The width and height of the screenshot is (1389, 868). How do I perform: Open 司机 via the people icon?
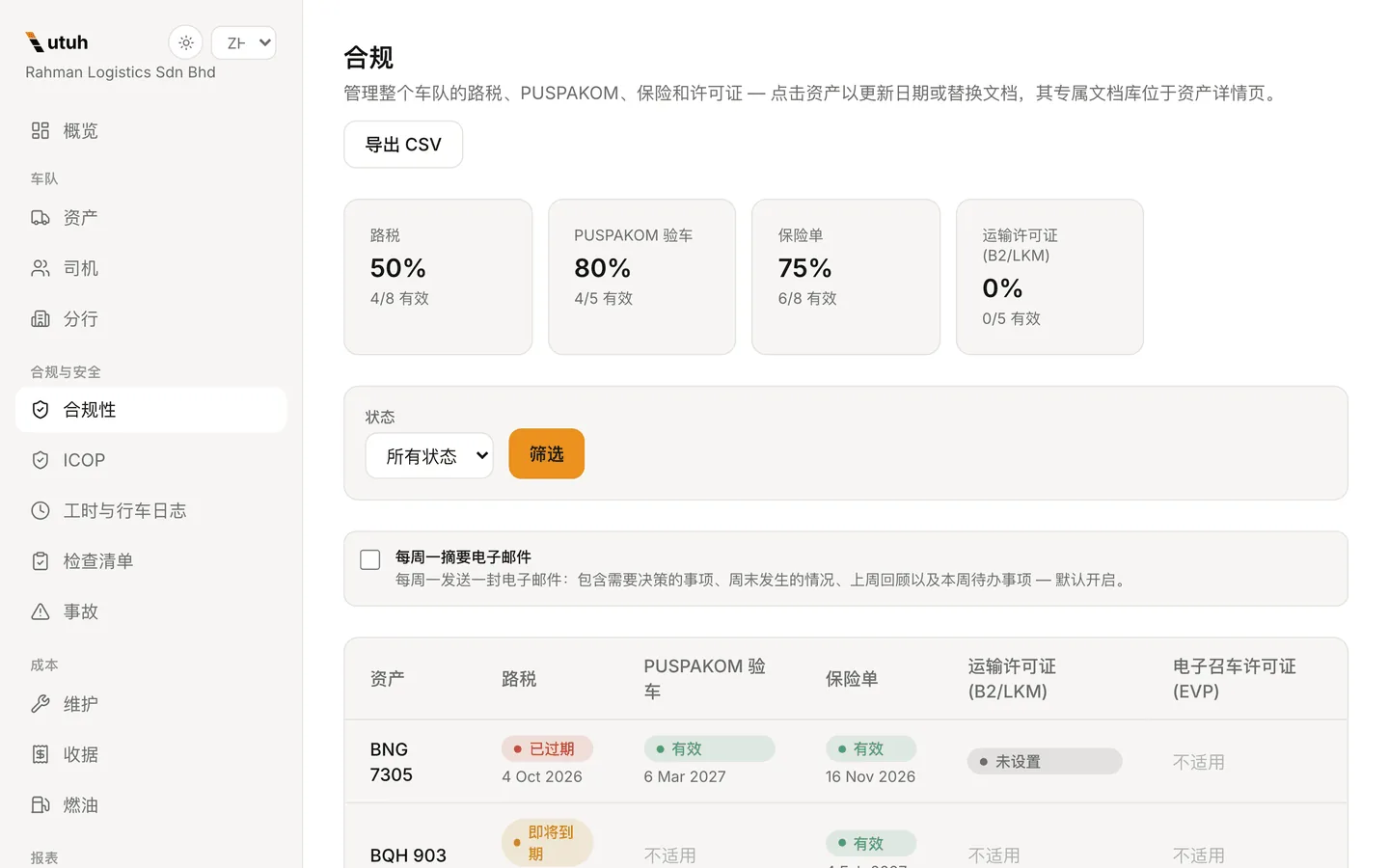click(41, 268)
